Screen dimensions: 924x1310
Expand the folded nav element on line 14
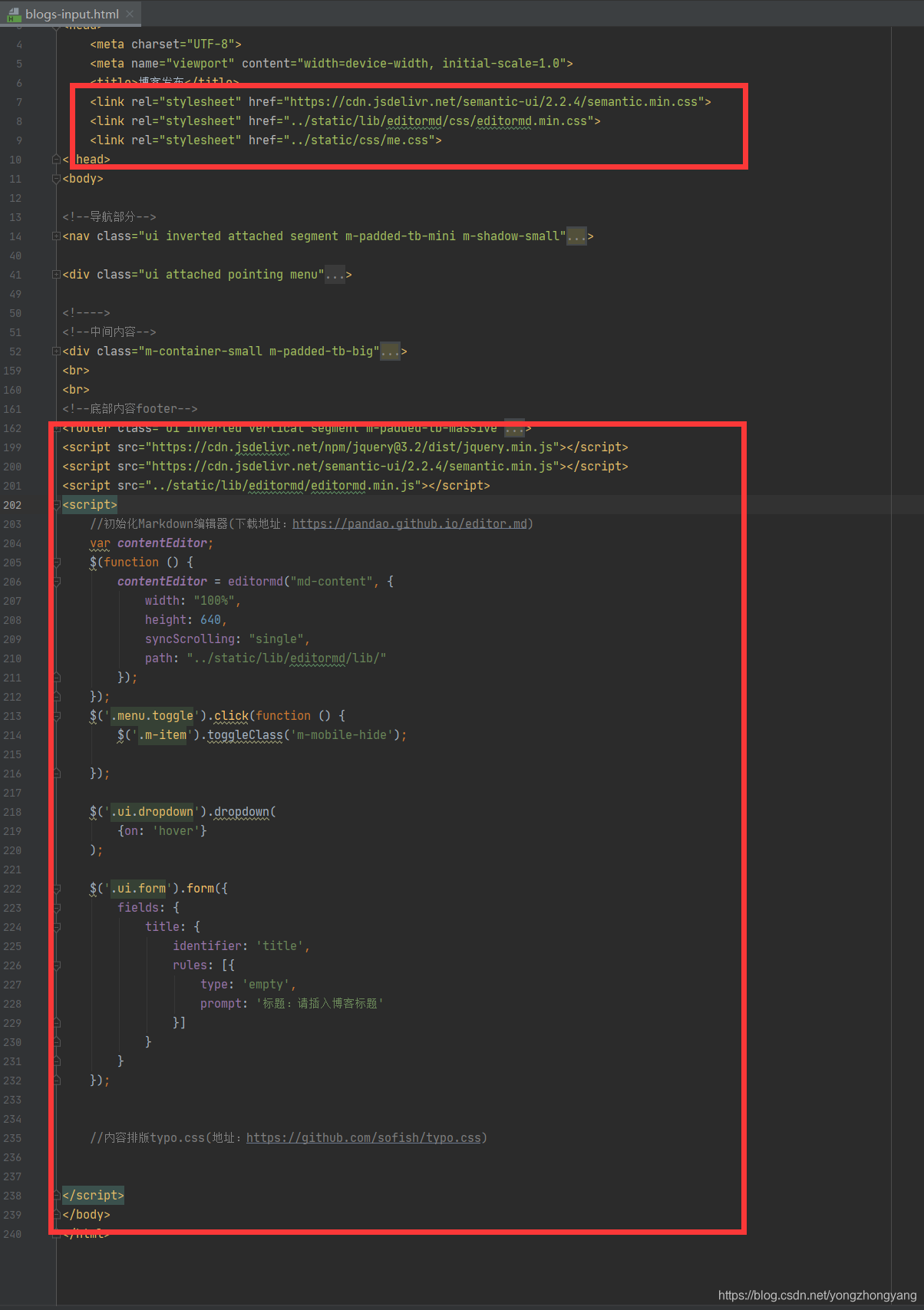56,236
